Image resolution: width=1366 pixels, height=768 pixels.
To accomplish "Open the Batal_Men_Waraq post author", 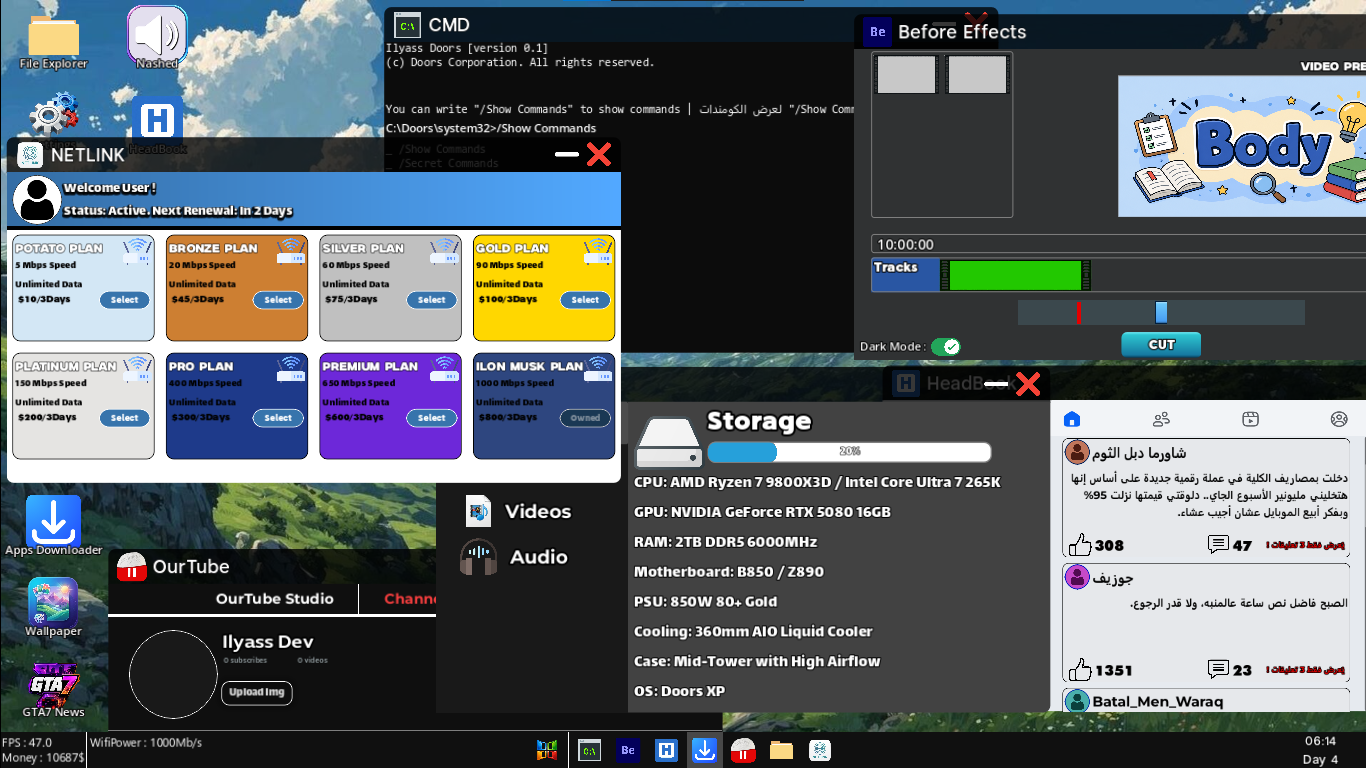I will (1157, 702).
